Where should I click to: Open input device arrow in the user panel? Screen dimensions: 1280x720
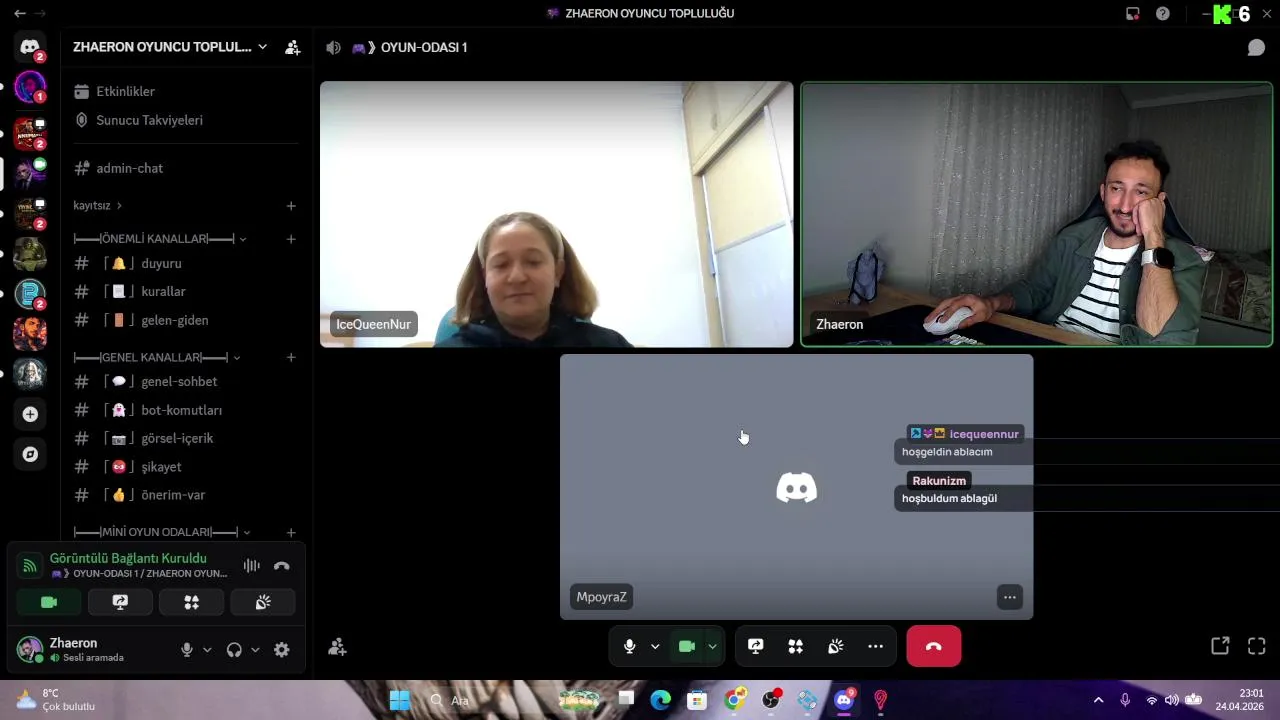tap(207, 649)
